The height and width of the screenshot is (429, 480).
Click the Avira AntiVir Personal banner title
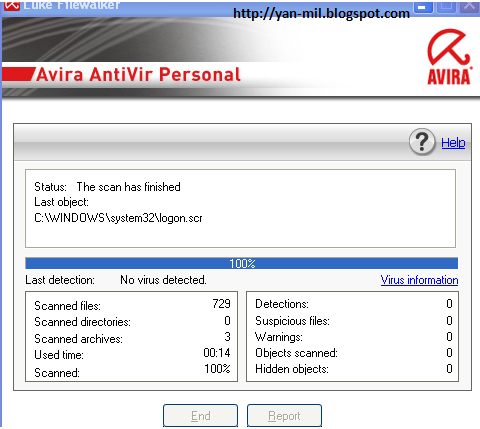coord(138,74)
